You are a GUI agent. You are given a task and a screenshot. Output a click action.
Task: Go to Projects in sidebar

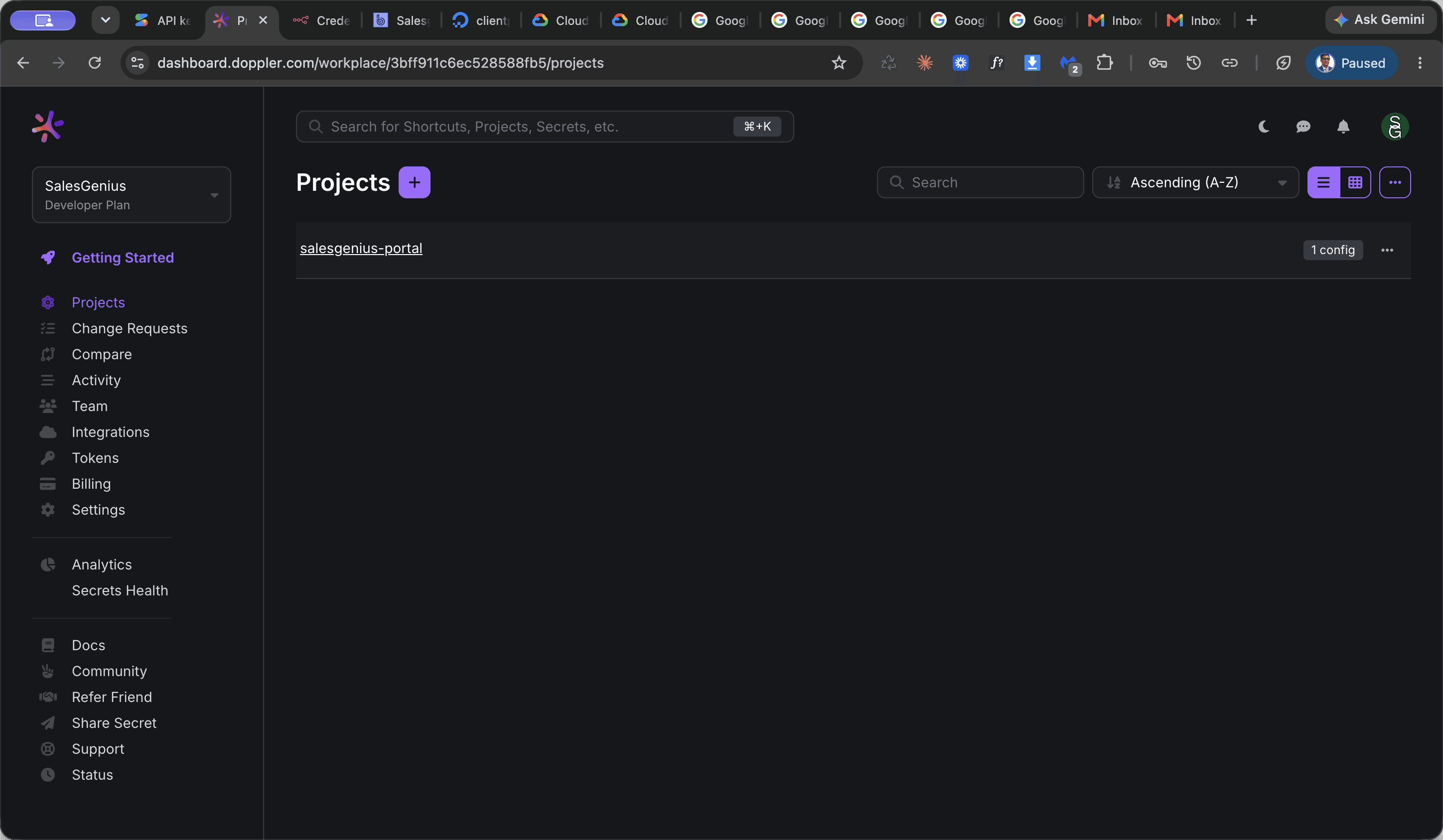click(x=98, y=302)
